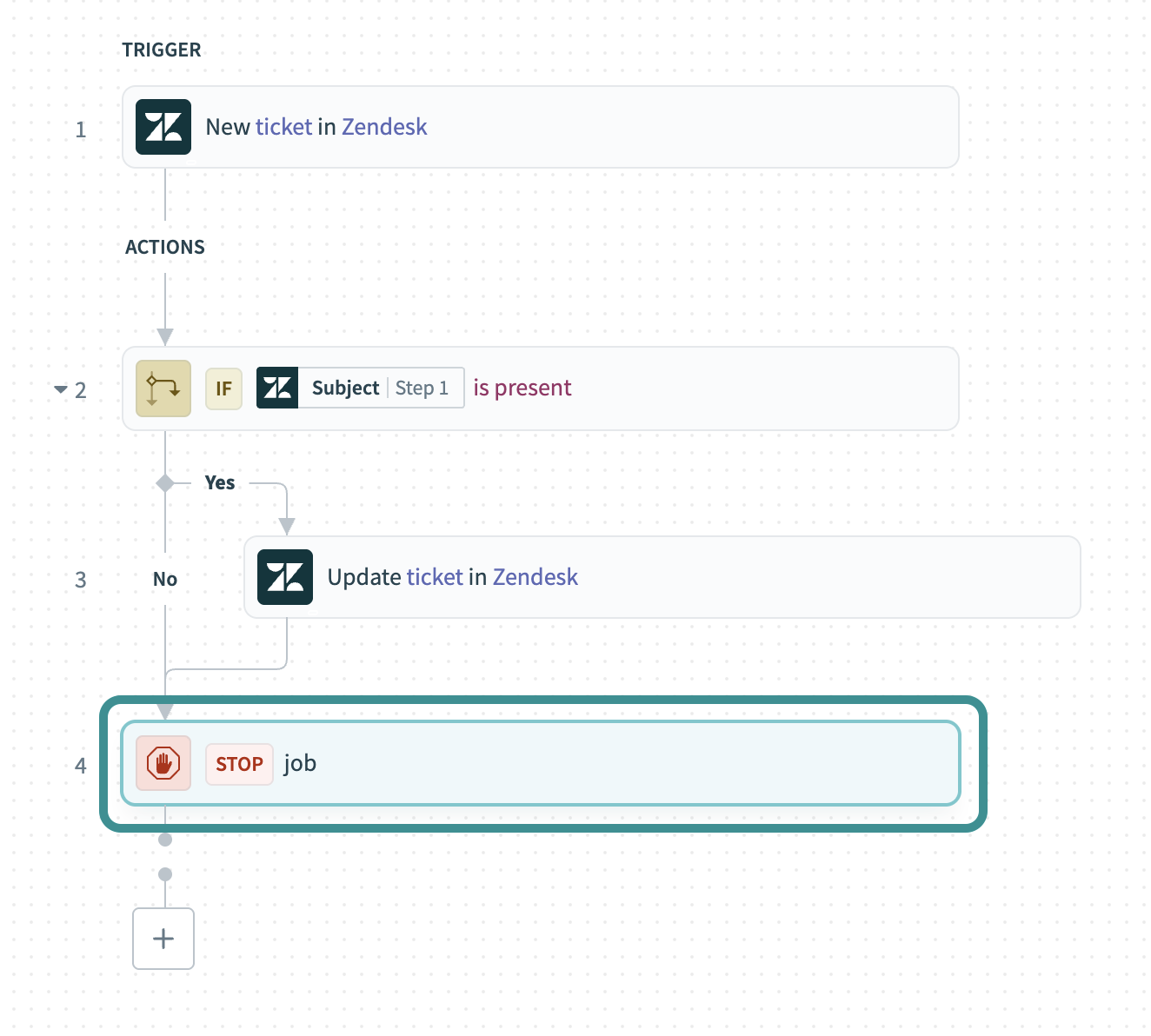1151x1036 pixels.
Task: Click the upper connector dot below Stop step
Action: click(165, 840)
